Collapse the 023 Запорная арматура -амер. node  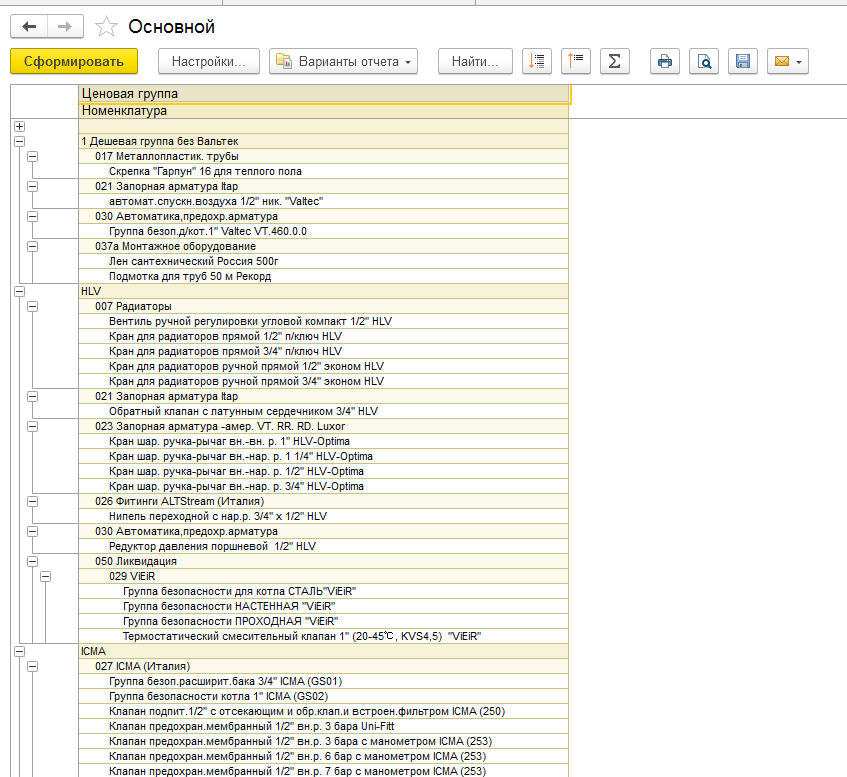pos(32,426)
